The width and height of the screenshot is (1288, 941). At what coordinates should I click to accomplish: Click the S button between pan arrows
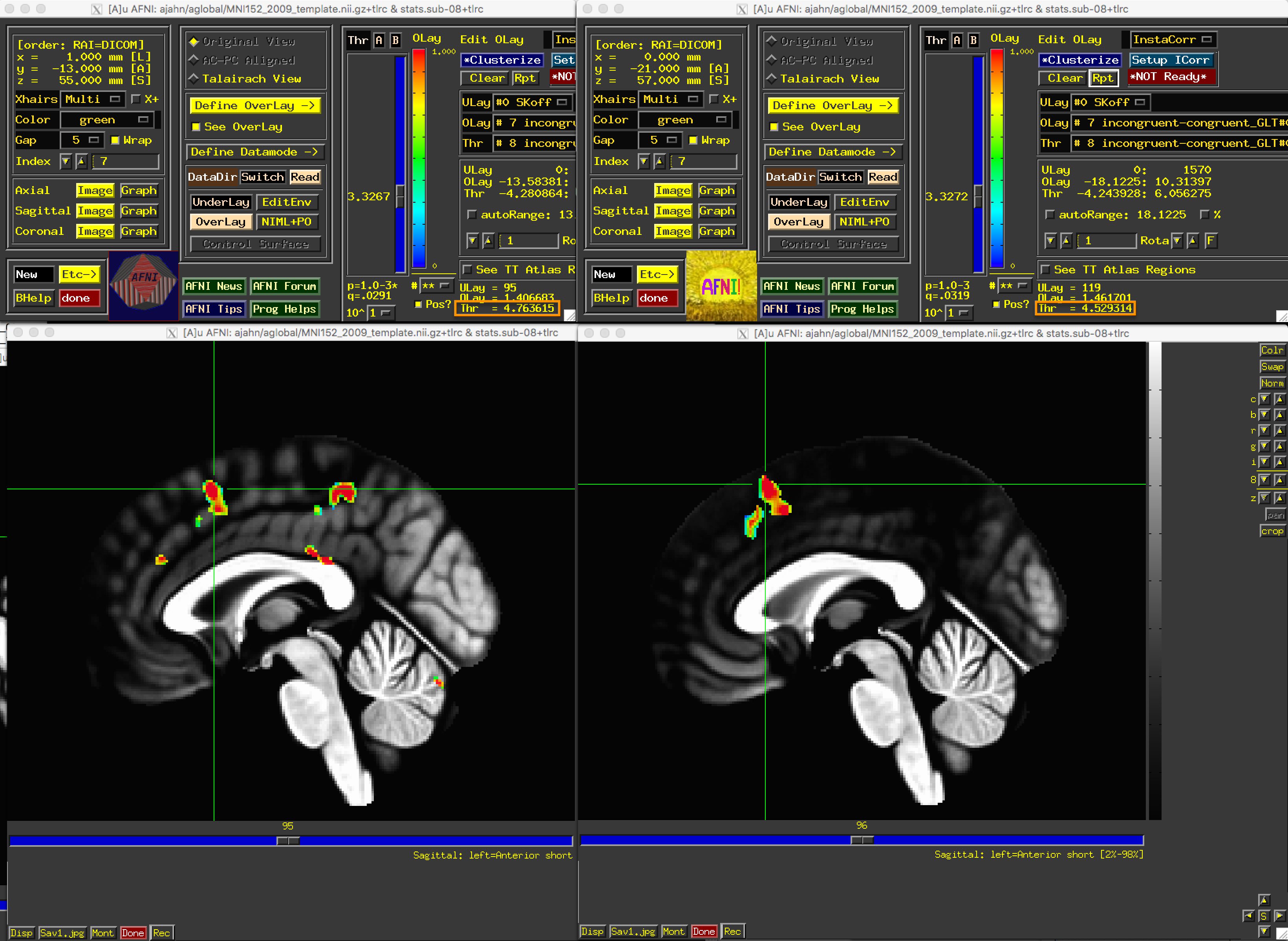pyautogui.click(x=1264, y=916)
